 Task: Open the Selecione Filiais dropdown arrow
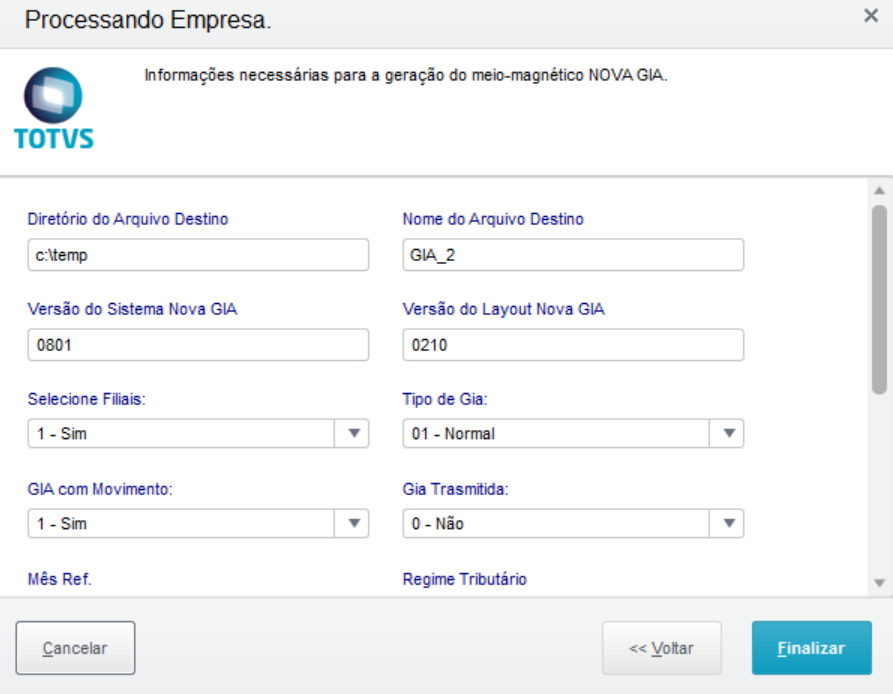354,433
